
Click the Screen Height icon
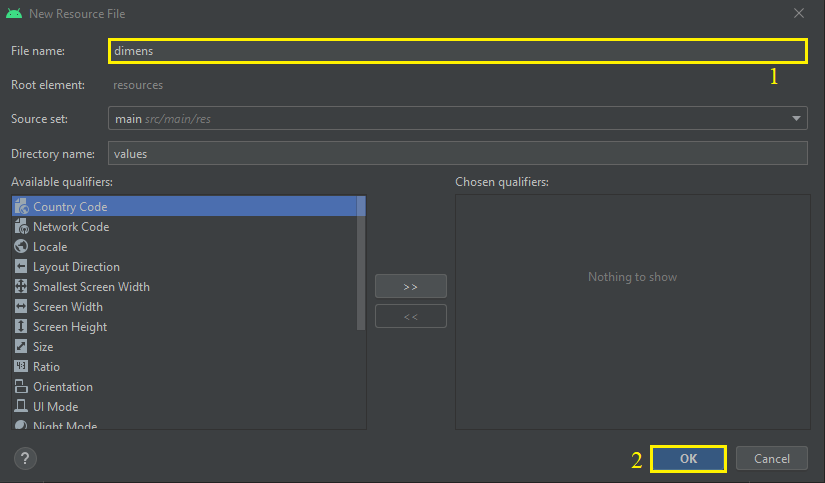tap(21, 326)
